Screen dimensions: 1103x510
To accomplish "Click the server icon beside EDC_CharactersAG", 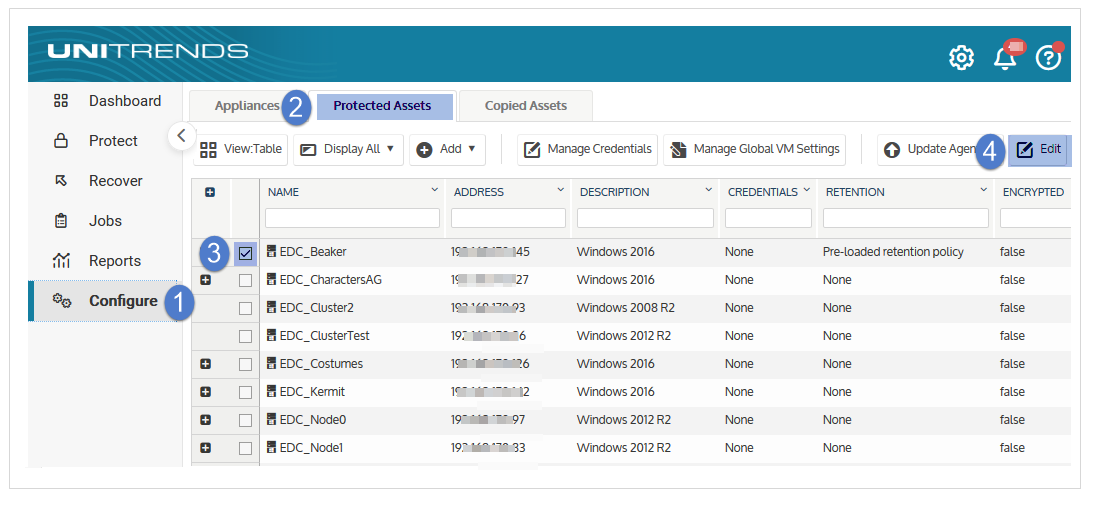I will point(272,279).
